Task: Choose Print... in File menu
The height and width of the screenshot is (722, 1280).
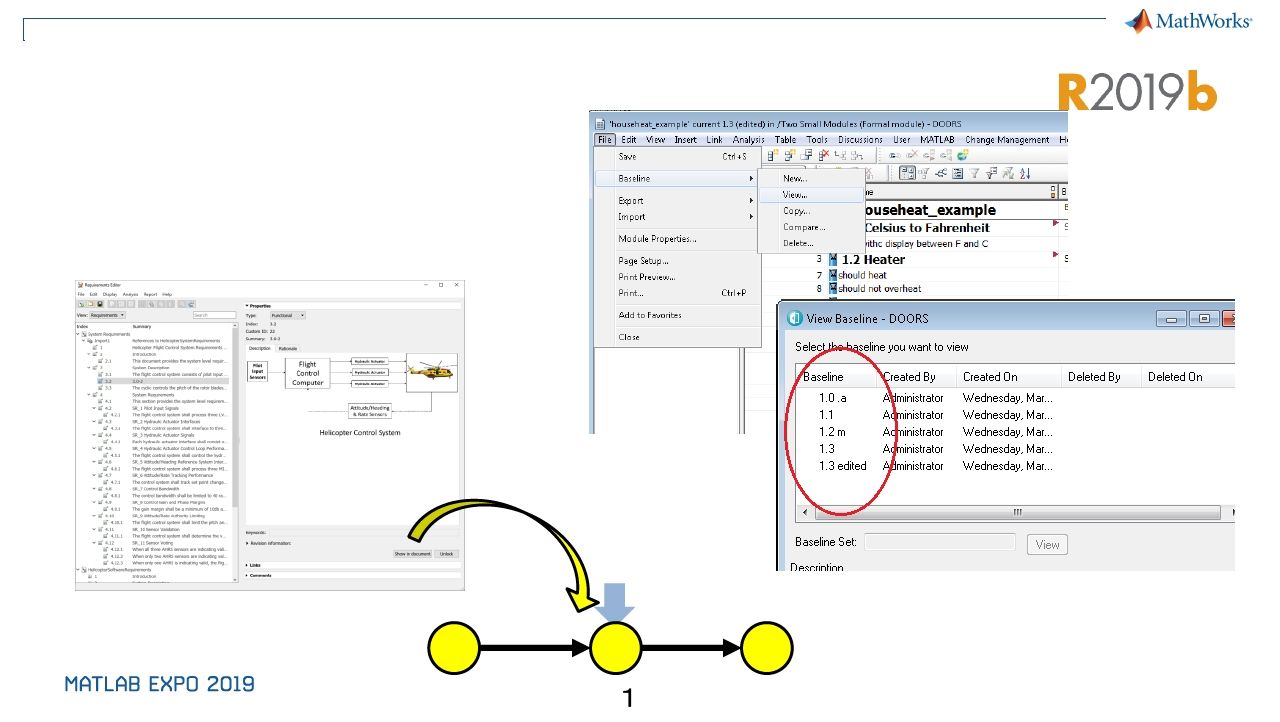Action: point(677,293)
